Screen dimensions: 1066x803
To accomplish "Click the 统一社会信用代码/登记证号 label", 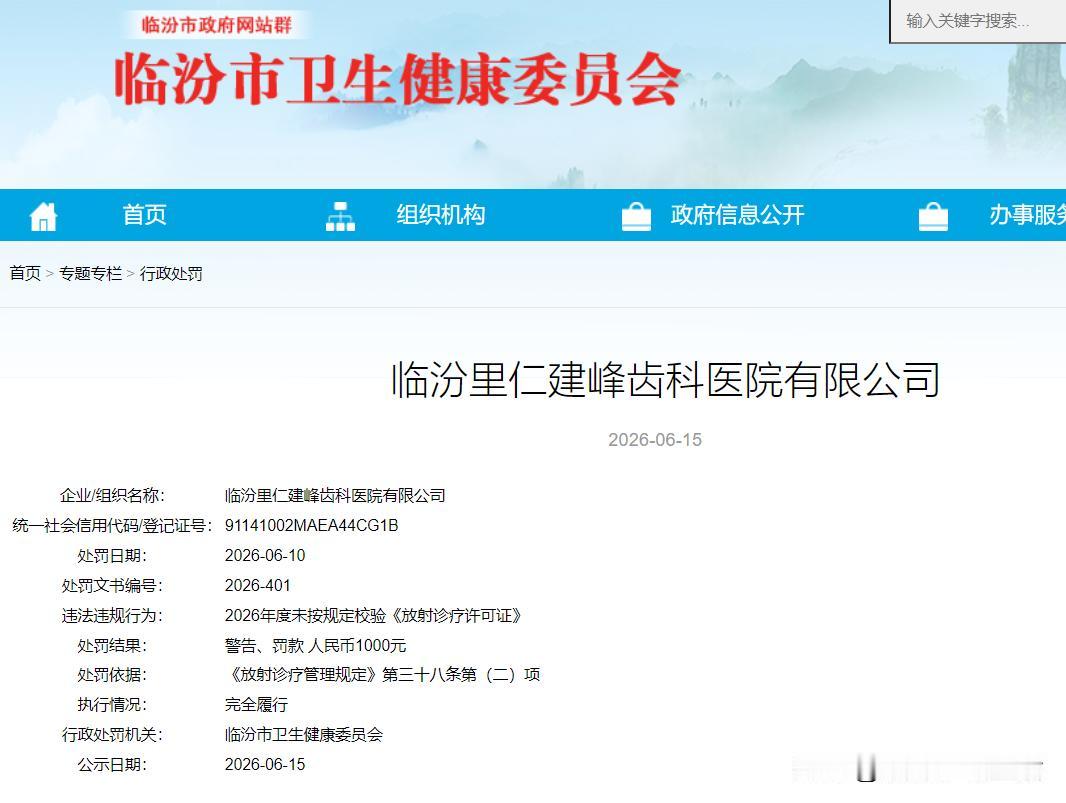I will tap(112, 526).
